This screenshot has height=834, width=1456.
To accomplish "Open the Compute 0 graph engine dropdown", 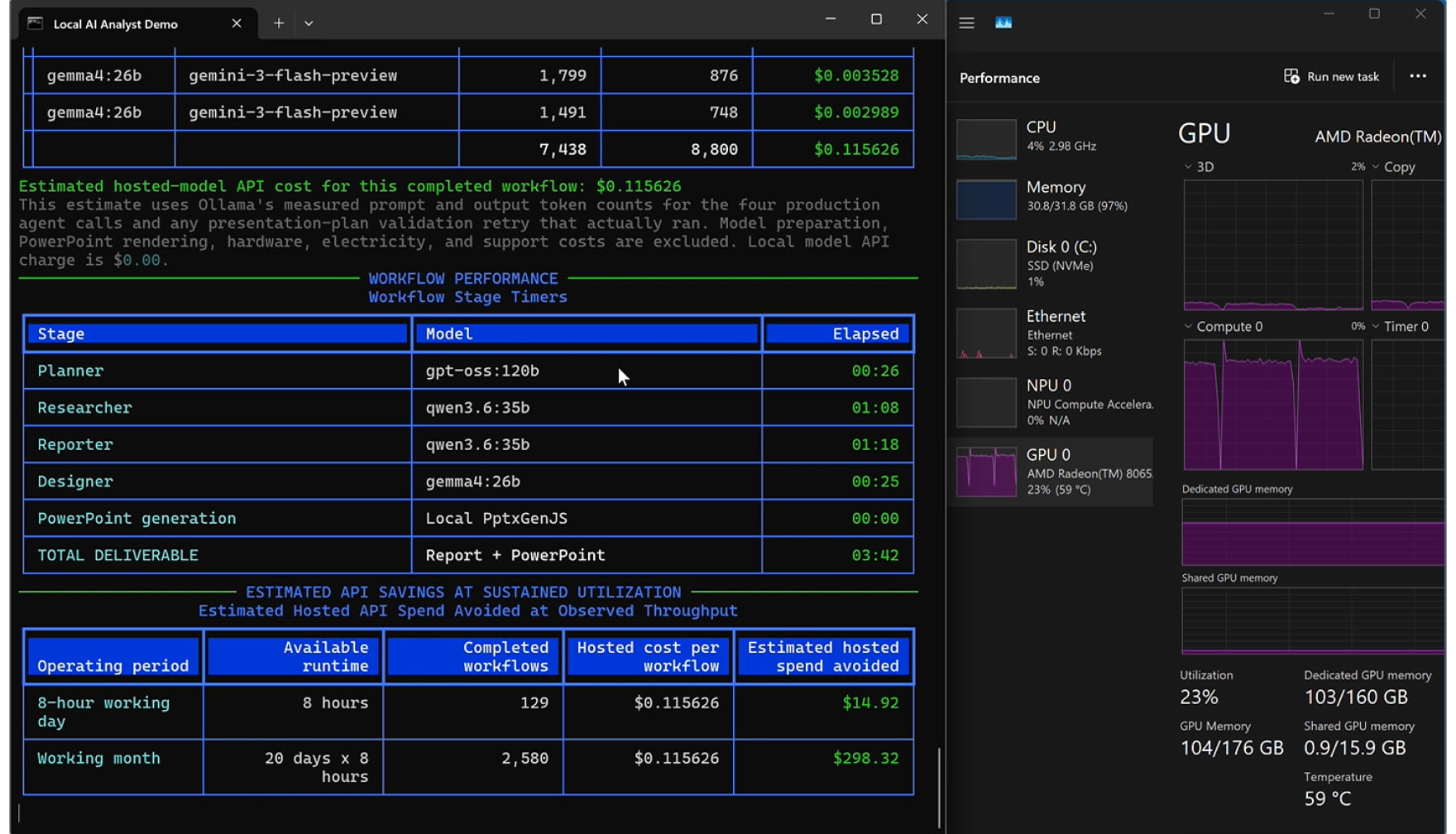I will (1188, 326).
